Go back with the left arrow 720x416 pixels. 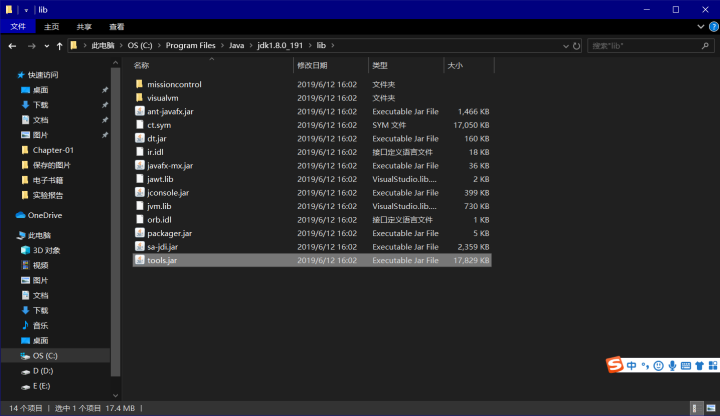click(x=12, y=46)
